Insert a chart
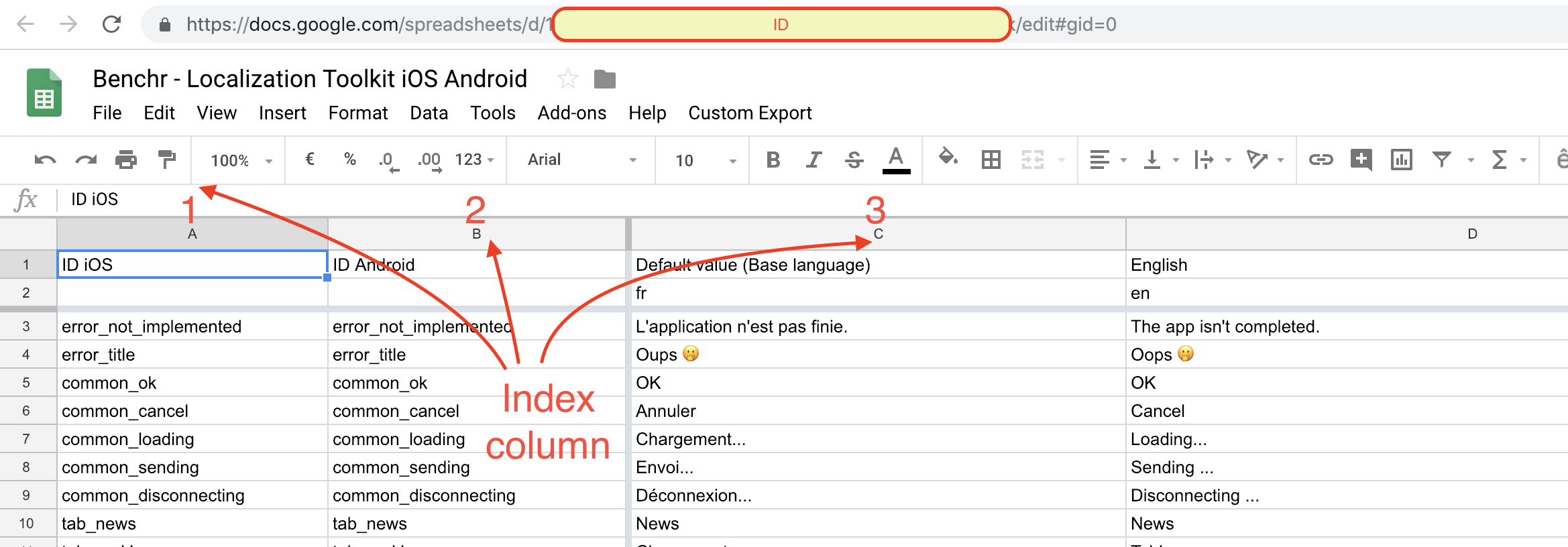 pos(1402,160)
